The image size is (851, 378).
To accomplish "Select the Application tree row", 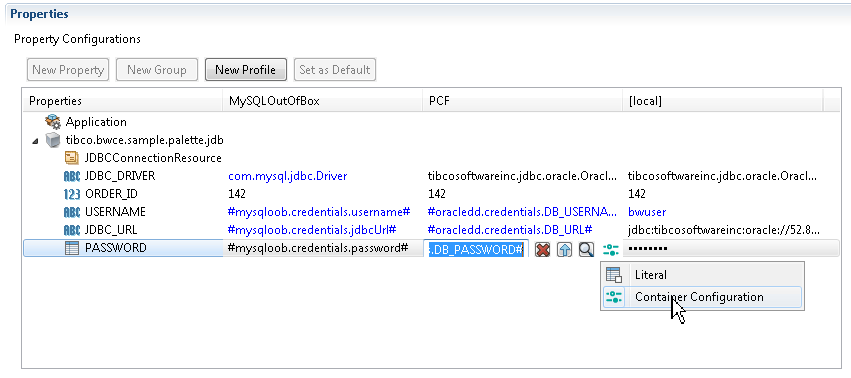I will (96, 122).
